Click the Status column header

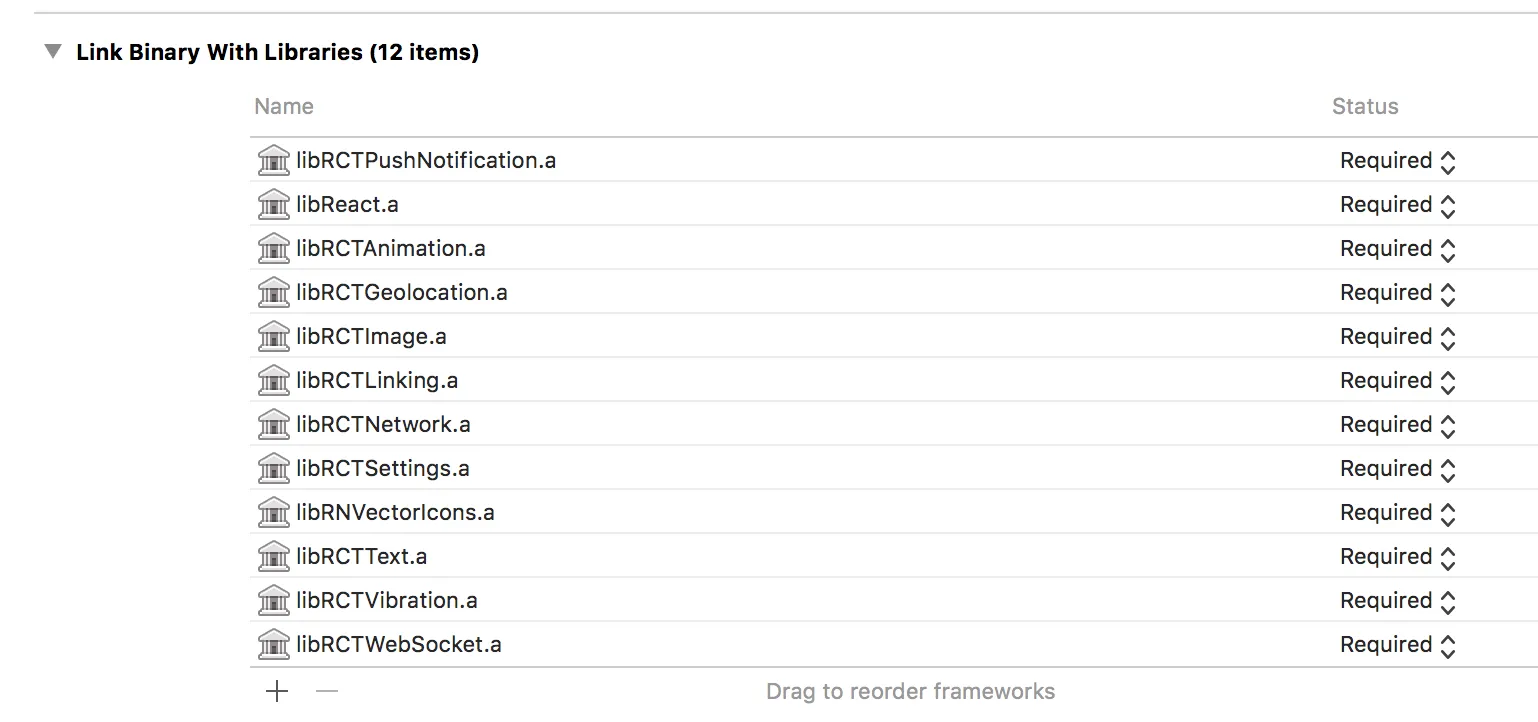coord(1365,107)
